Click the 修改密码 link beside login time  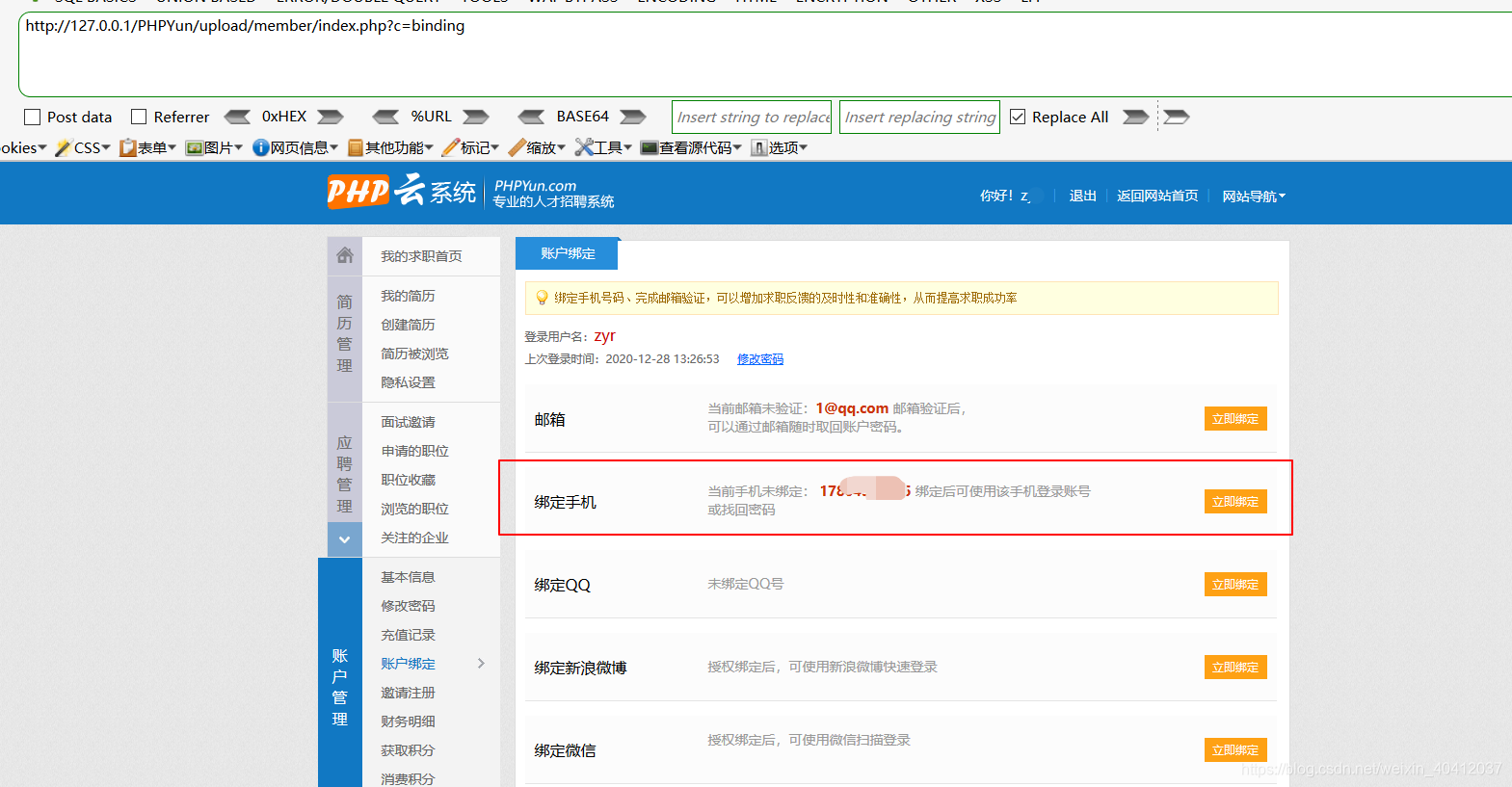coord(760,358)
